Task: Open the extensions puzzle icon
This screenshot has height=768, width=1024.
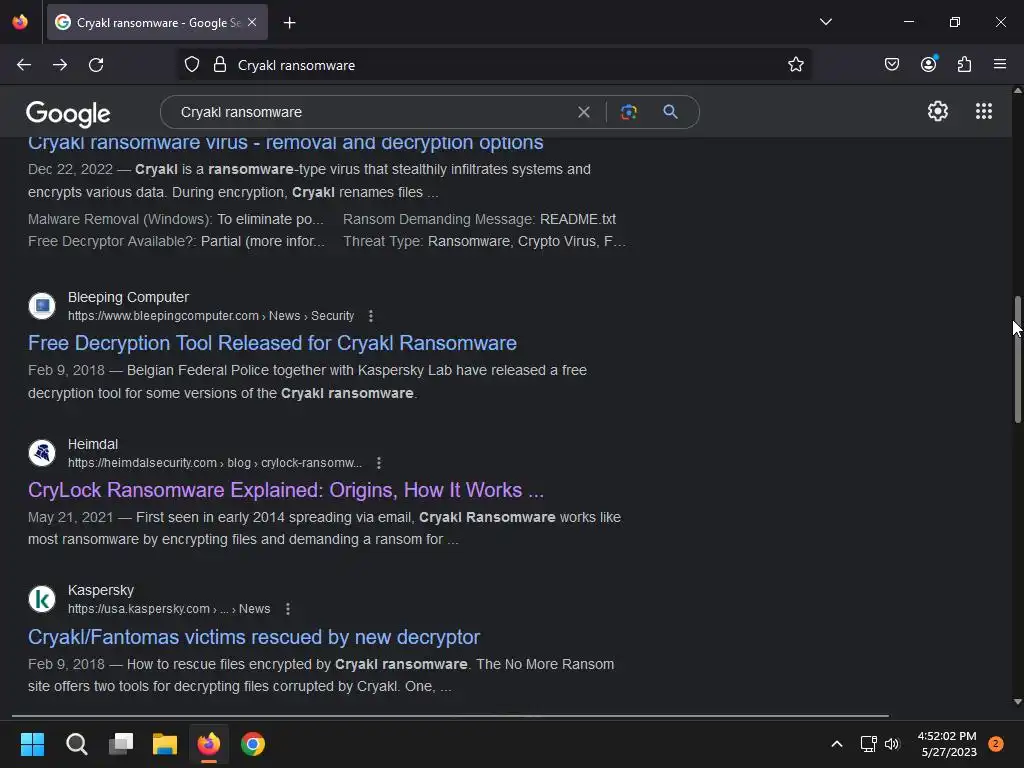Action: point(964,64)
